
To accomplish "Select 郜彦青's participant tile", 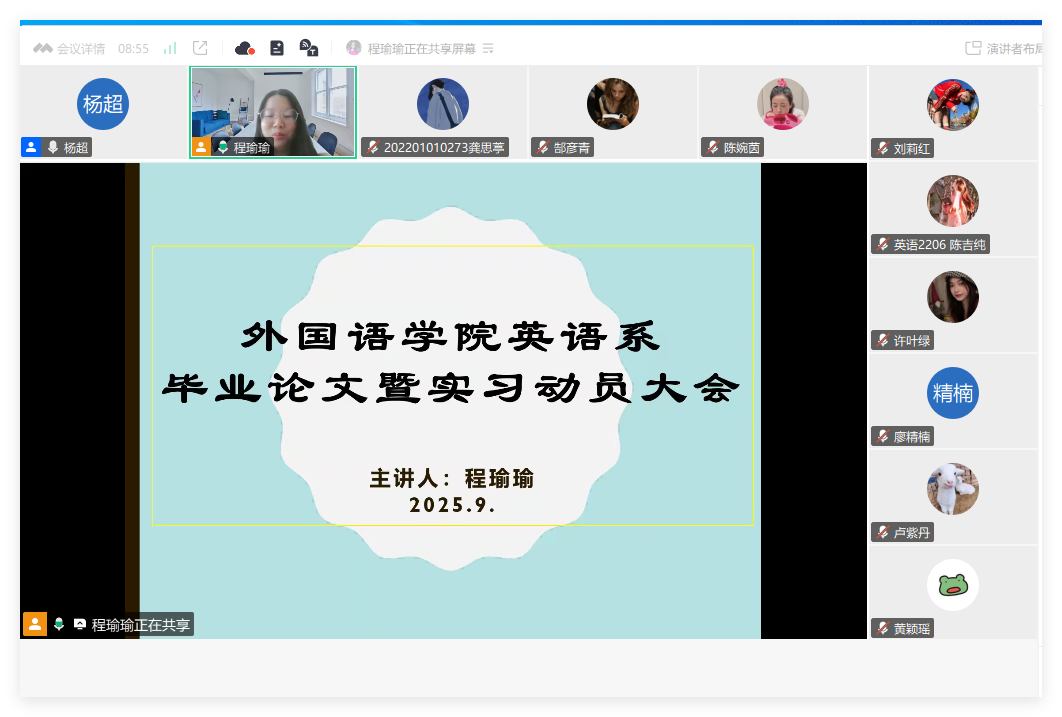I will click(x=613, y=112).
